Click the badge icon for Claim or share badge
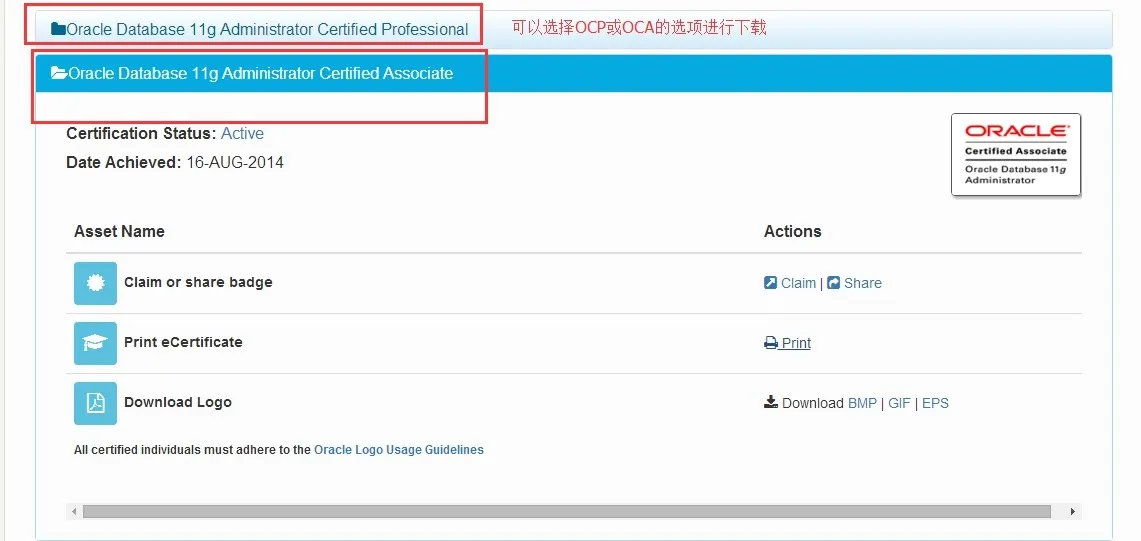Screen dimensions: 1141x541 [95, 283]
